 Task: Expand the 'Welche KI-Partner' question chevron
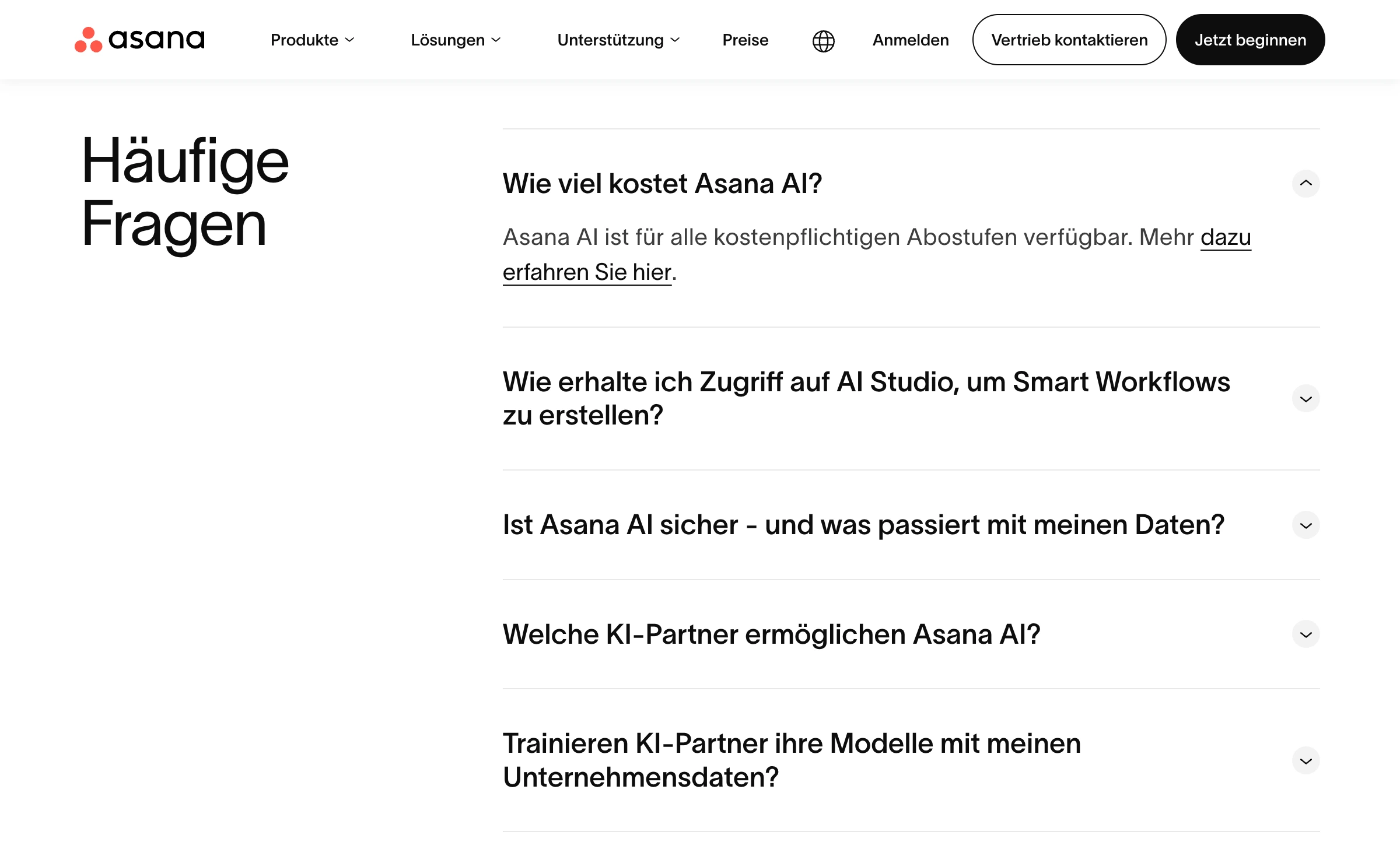pos(1305,634)
